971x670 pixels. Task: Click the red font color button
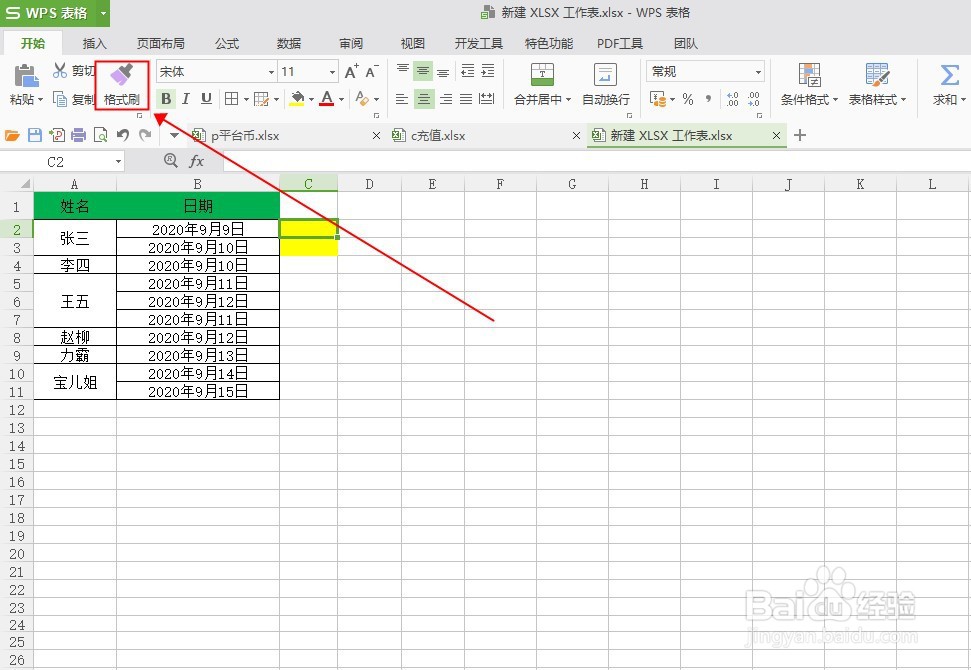point(327,98)
